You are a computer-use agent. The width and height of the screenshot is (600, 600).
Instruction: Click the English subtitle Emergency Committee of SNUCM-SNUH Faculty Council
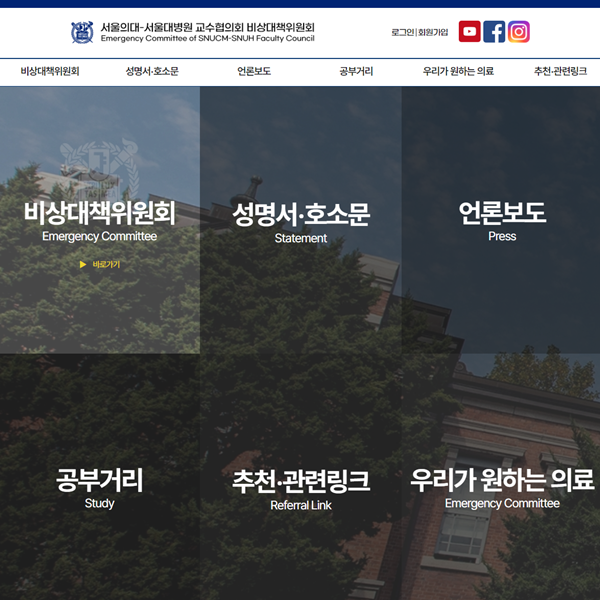pos(207,38)
